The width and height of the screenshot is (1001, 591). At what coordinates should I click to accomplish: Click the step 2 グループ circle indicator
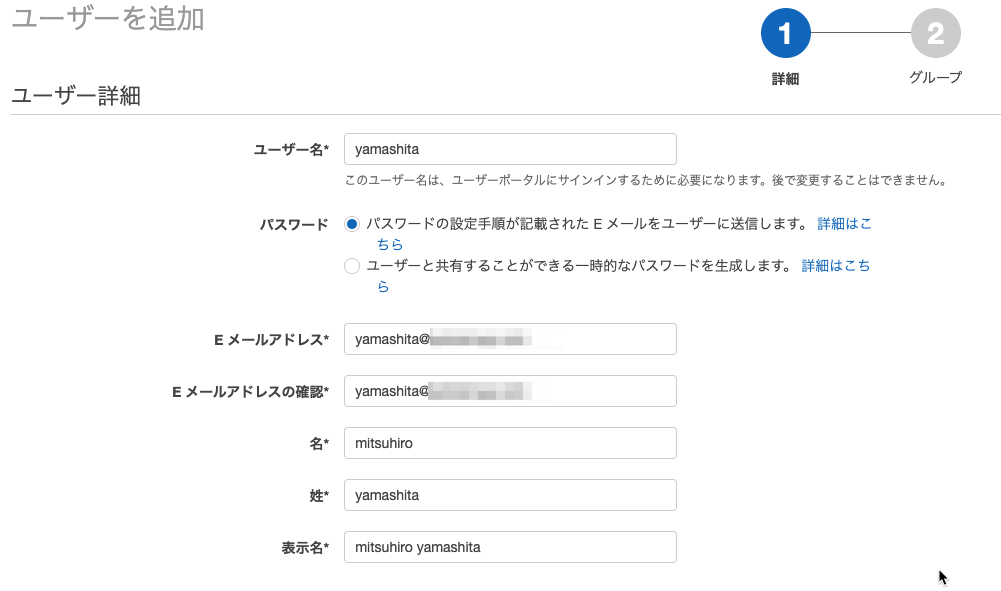pos(935,33)
